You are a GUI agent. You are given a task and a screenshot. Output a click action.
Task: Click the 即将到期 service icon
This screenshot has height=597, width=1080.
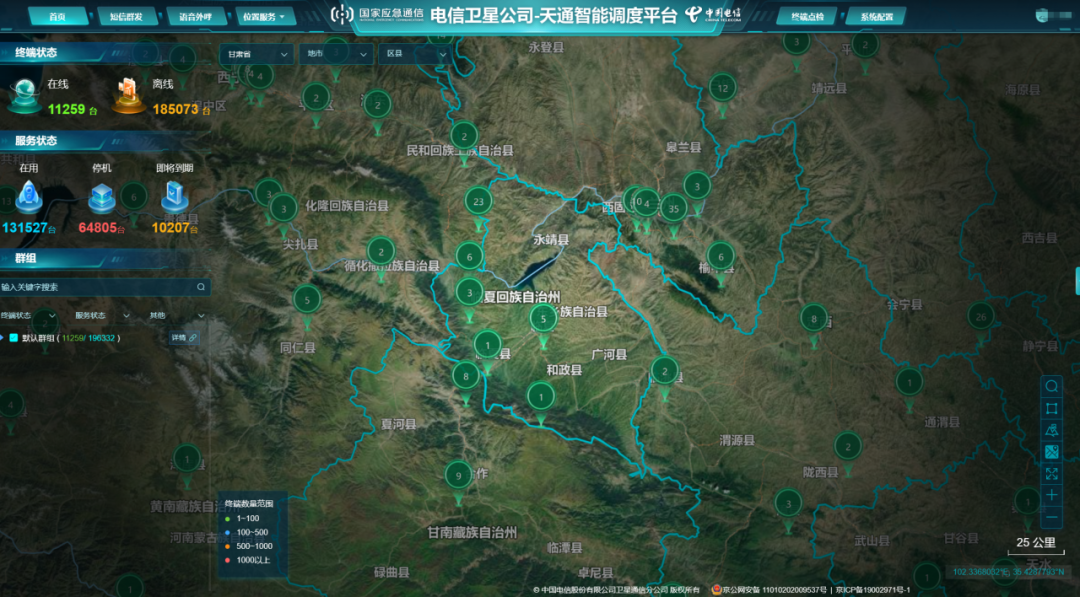[x=174, y=197]
